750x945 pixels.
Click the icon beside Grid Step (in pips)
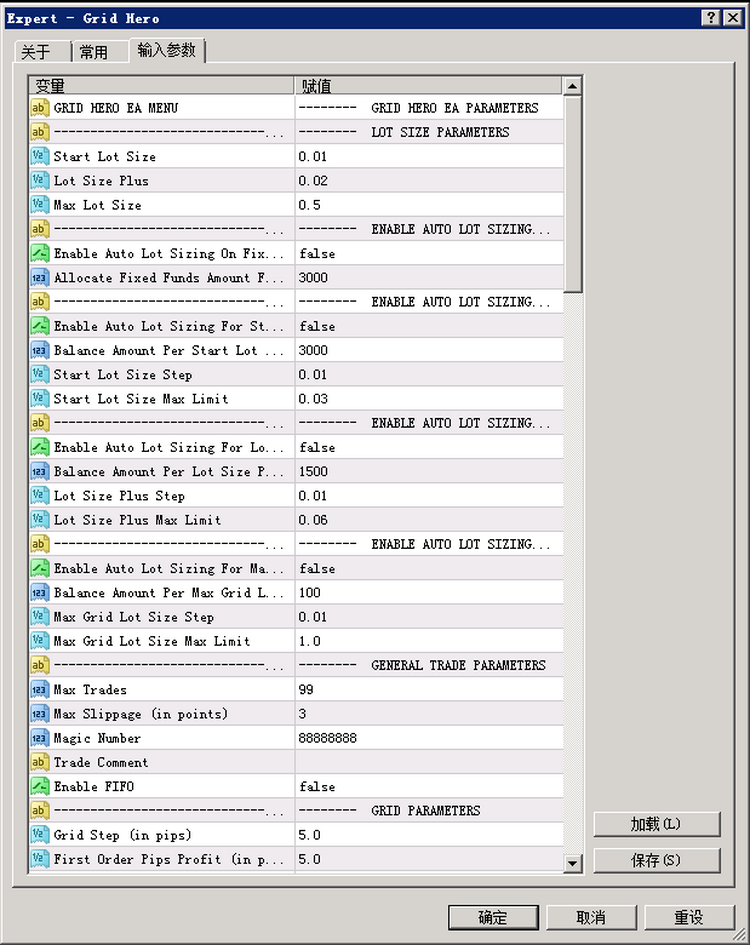(39, 835)
